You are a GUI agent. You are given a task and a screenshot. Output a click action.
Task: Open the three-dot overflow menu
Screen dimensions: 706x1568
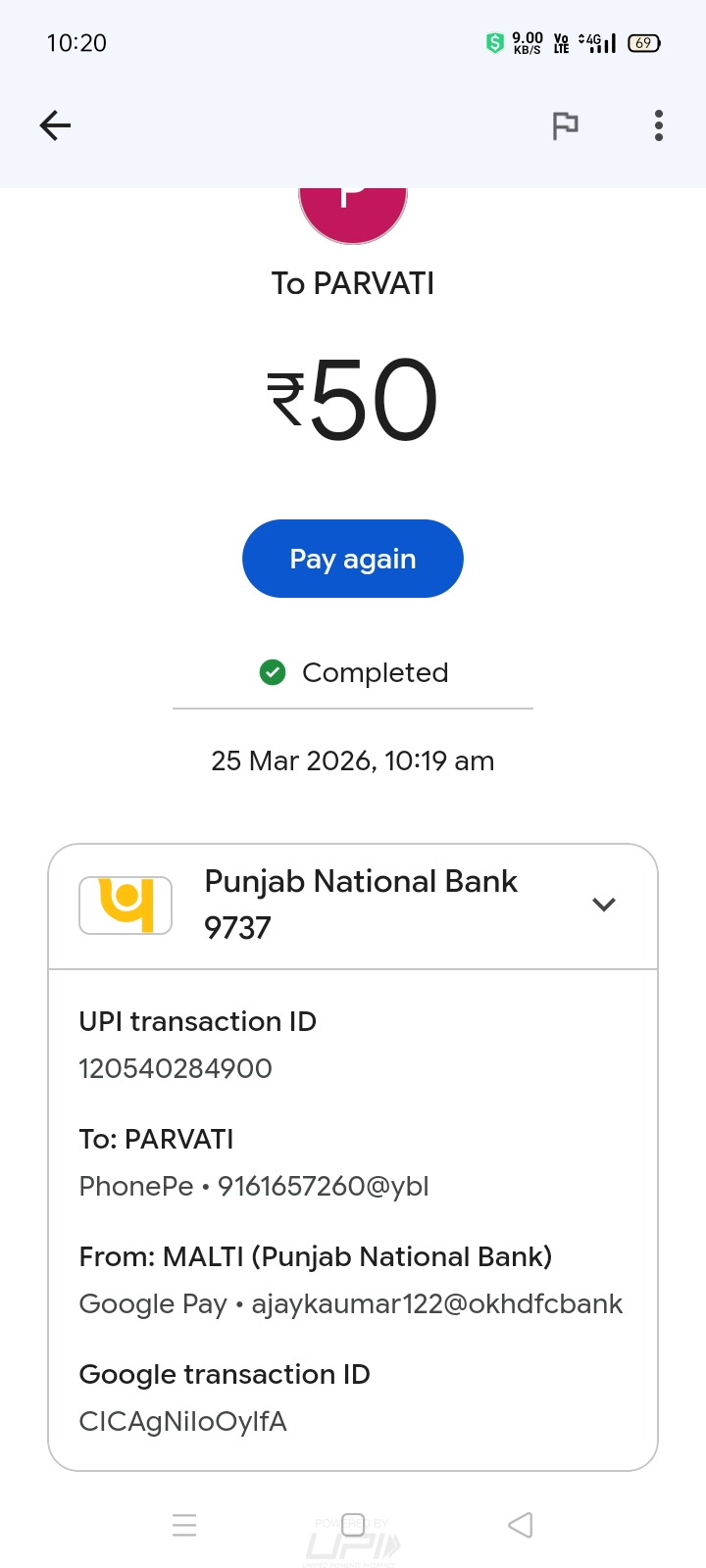pyautogui.click(x=659, y=125)
